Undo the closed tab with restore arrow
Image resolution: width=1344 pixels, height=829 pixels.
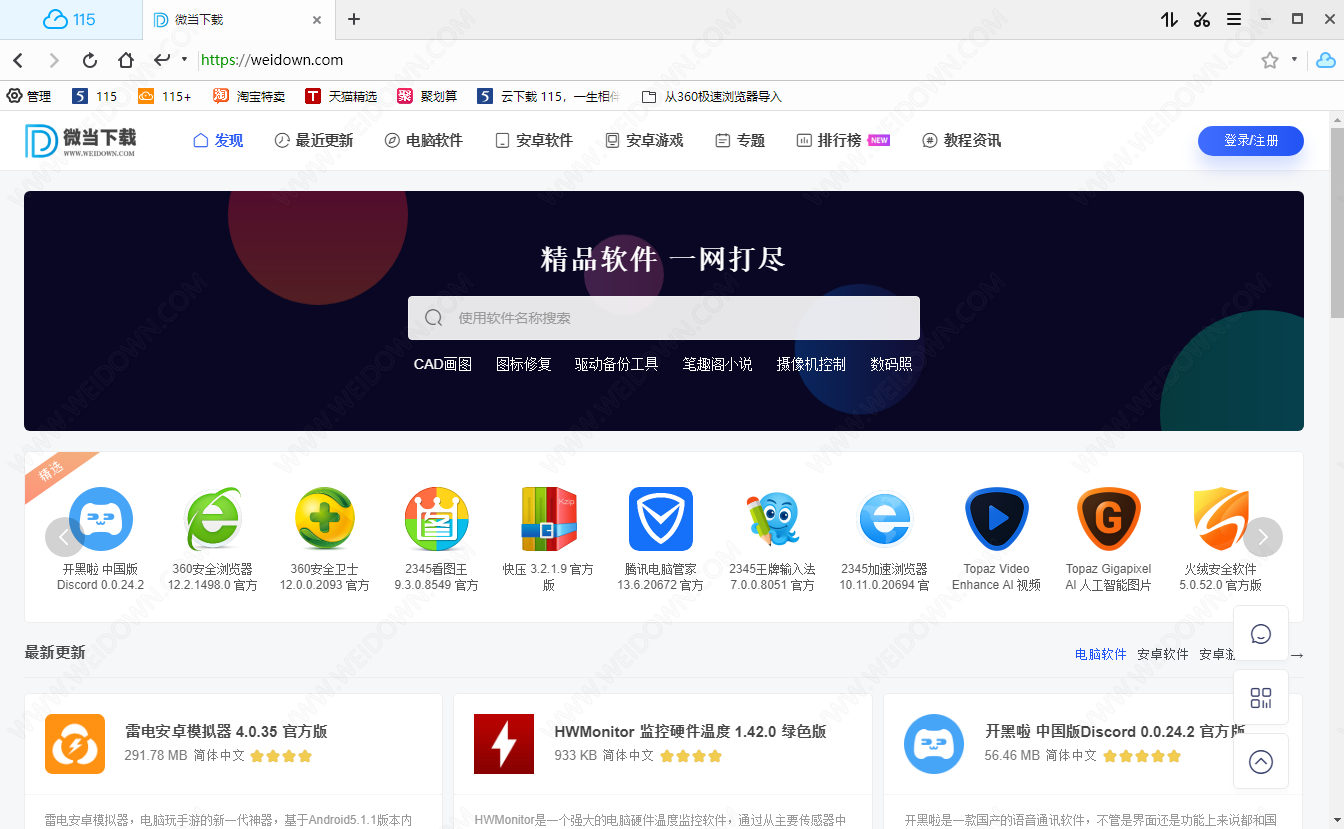[162, 60]
